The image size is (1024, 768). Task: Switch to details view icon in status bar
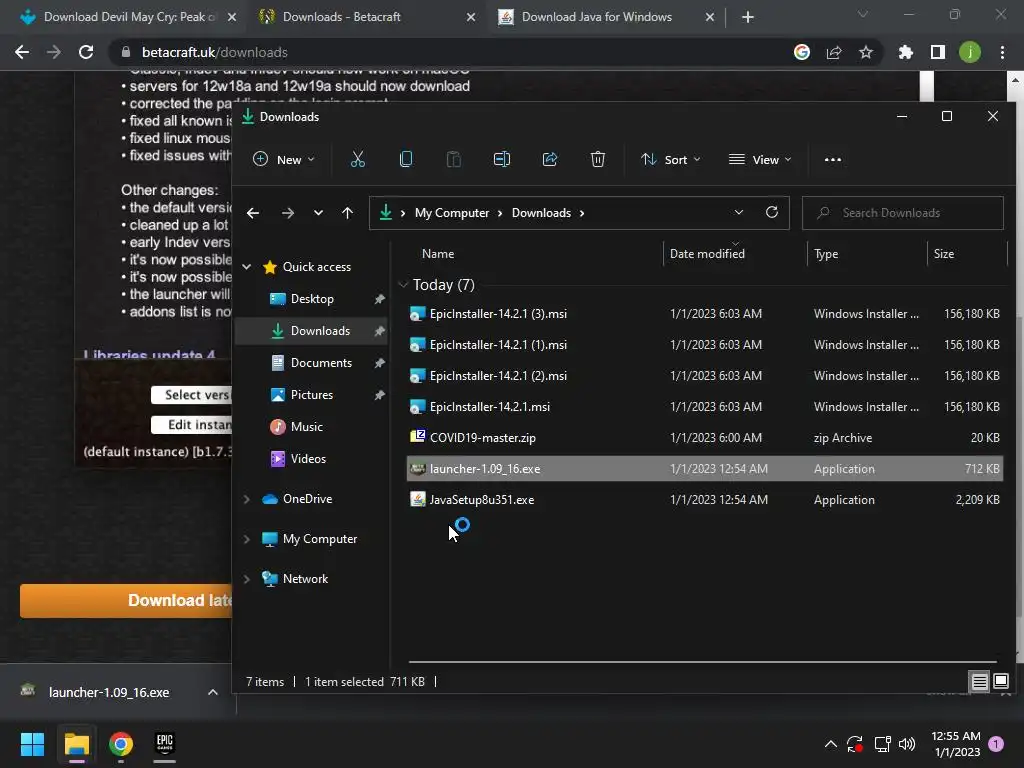pos(980,682)
